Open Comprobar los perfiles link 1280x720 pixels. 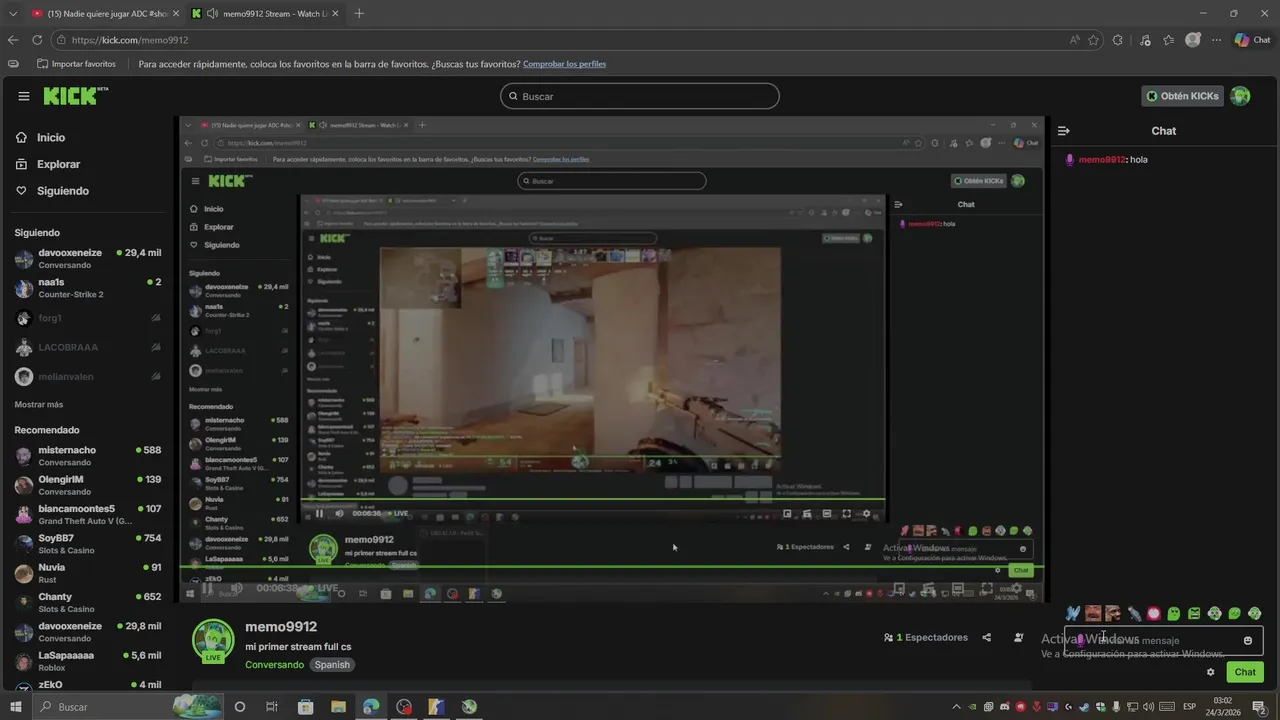coord(564,64)
